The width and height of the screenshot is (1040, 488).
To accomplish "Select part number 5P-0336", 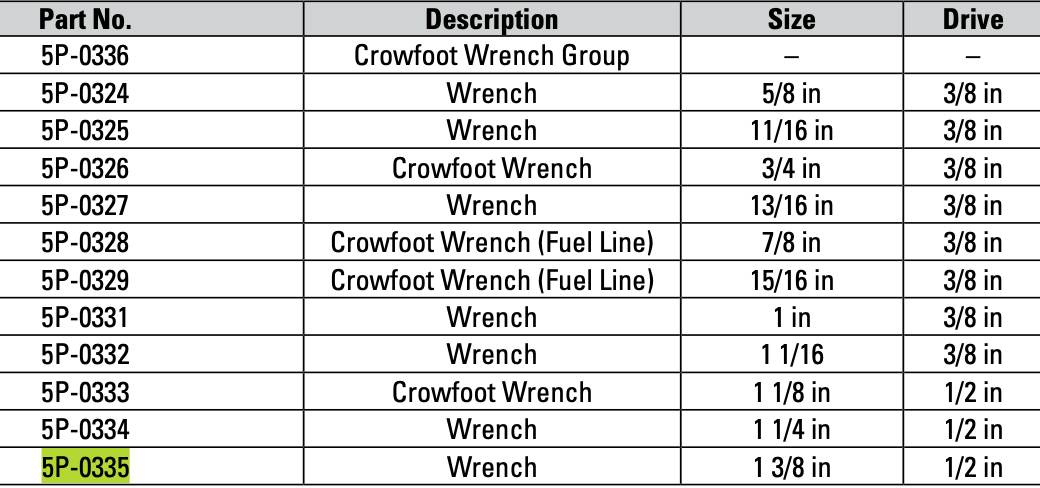I will click(x=86, y=56).
